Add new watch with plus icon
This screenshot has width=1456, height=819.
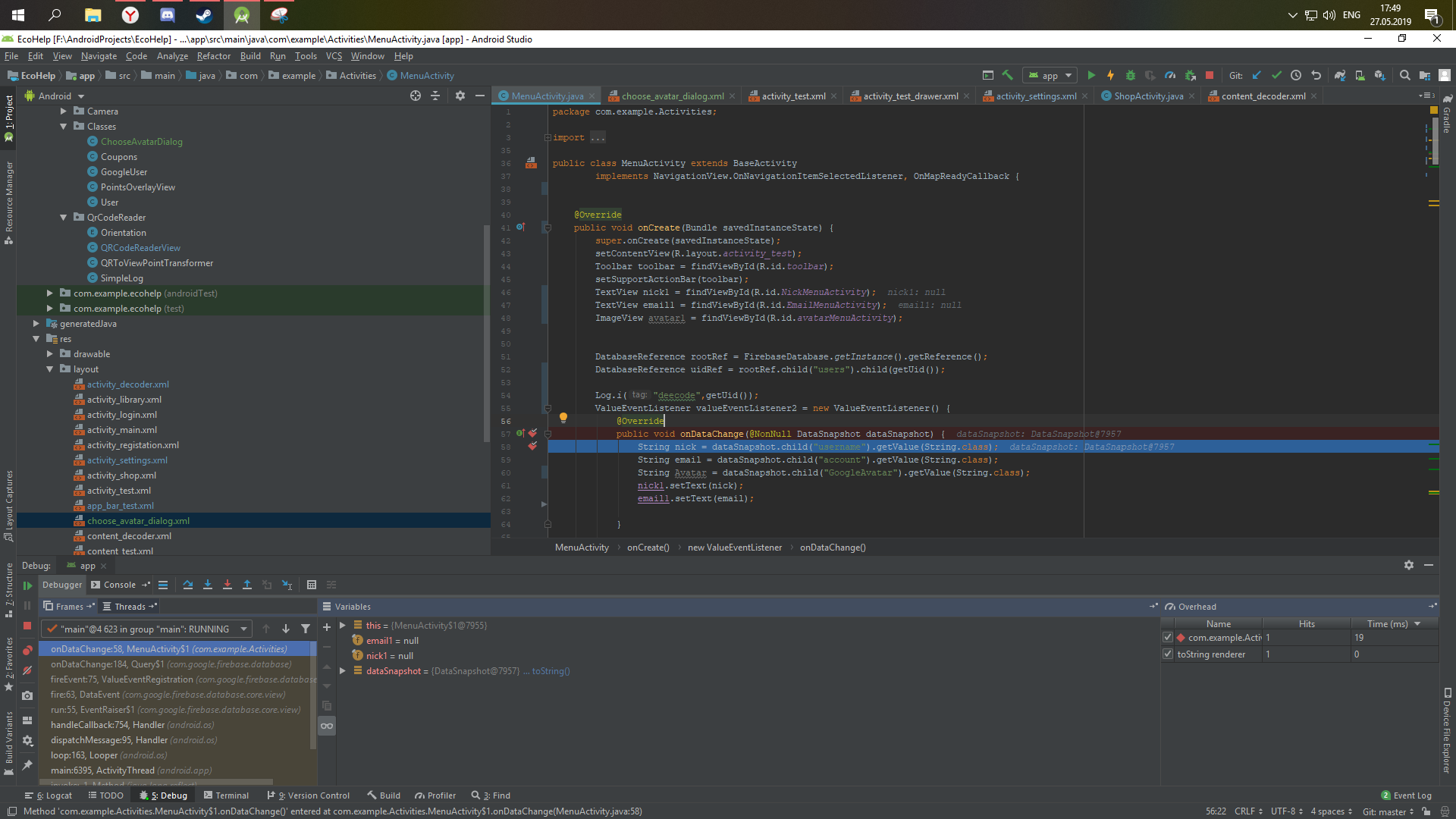point(327,627)
